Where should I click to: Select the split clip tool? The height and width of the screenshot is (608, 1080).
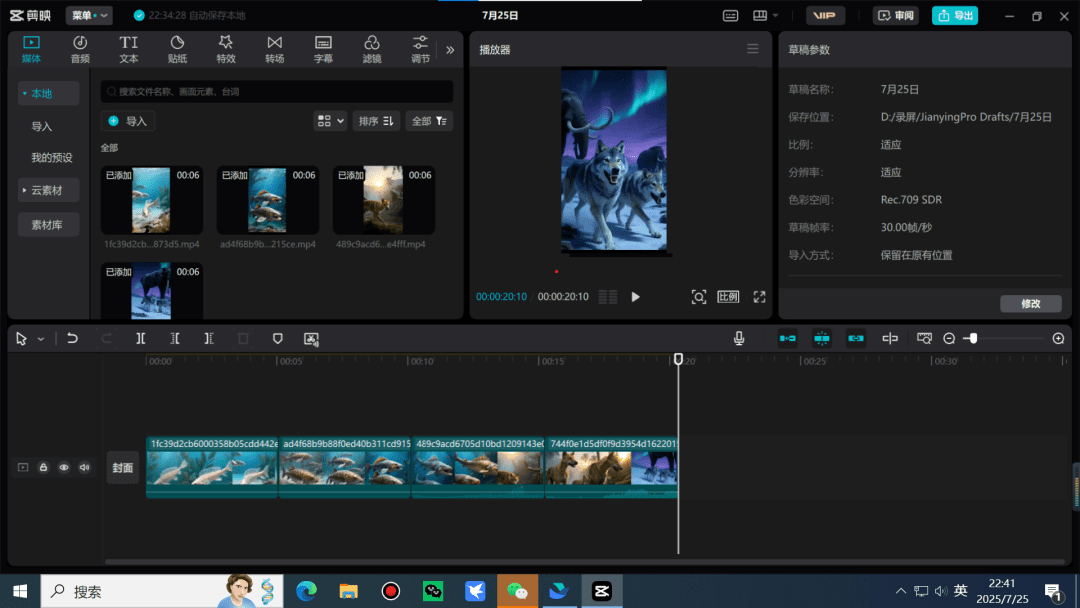point(141,338)
